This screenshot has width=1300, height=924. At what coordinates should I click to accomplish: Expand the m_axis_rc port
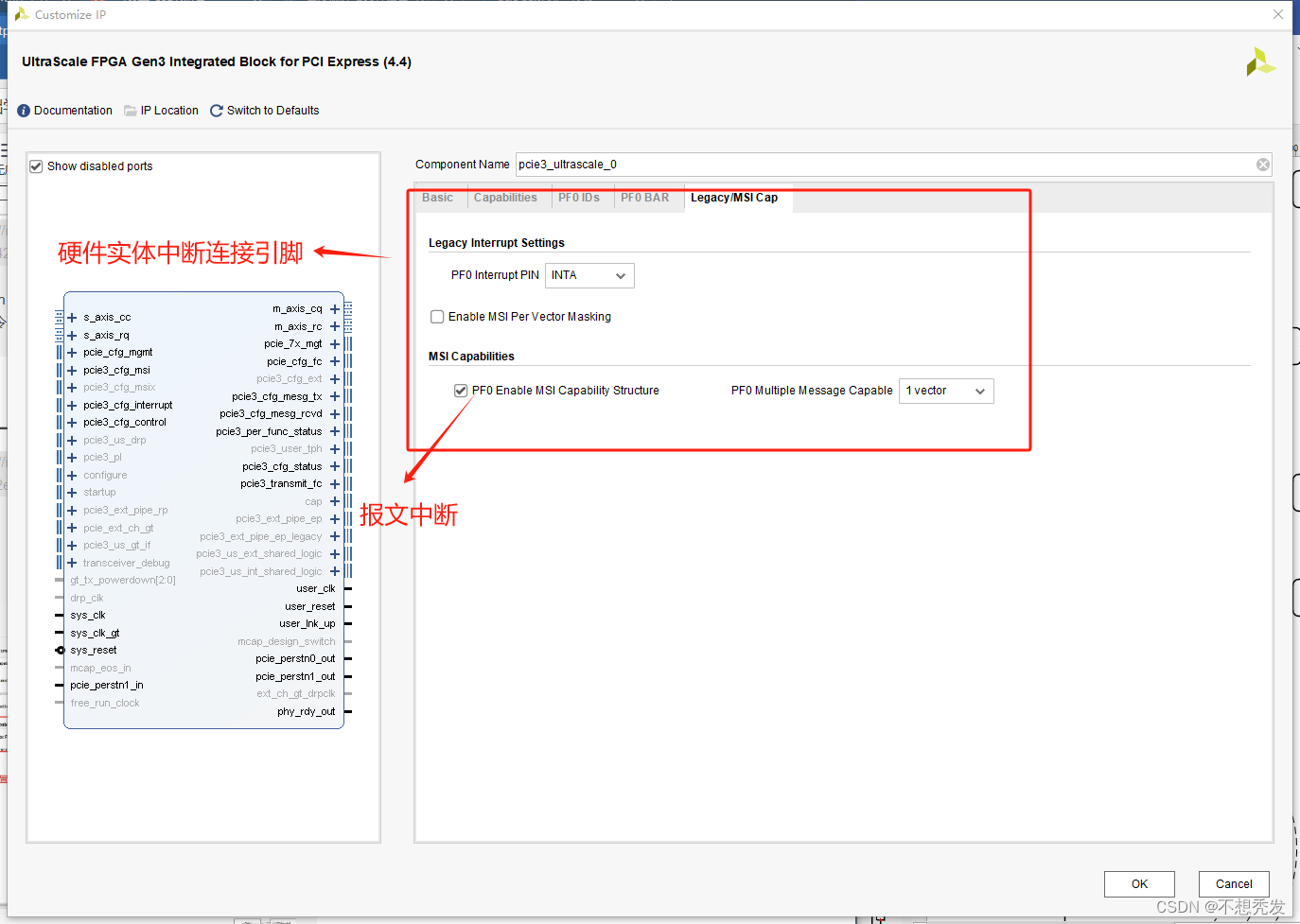click(335, 326)
